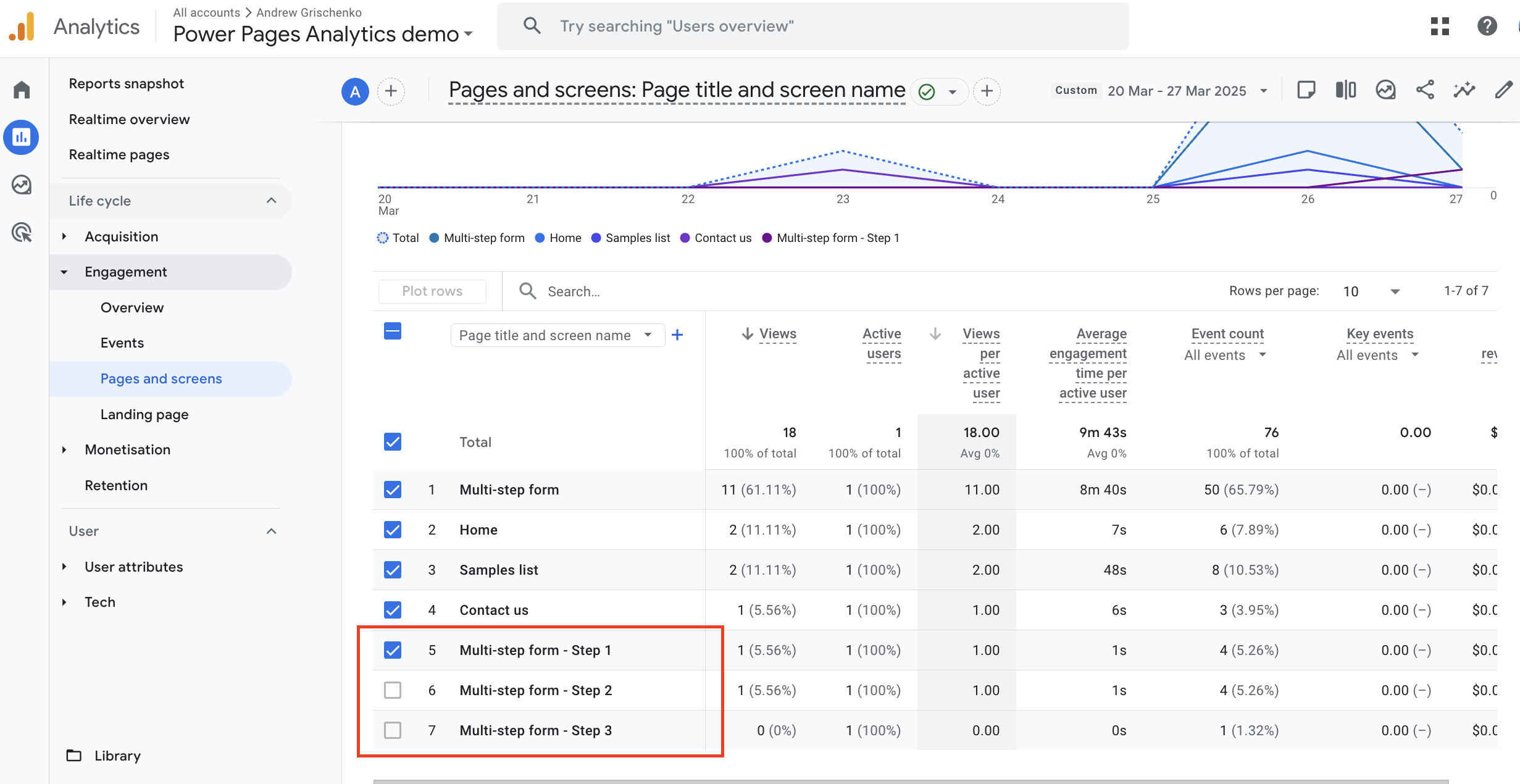Viewport: 1520px width, 784px height.
Task: Share this report via the share icon
Action: click(x=1425, y=90)
